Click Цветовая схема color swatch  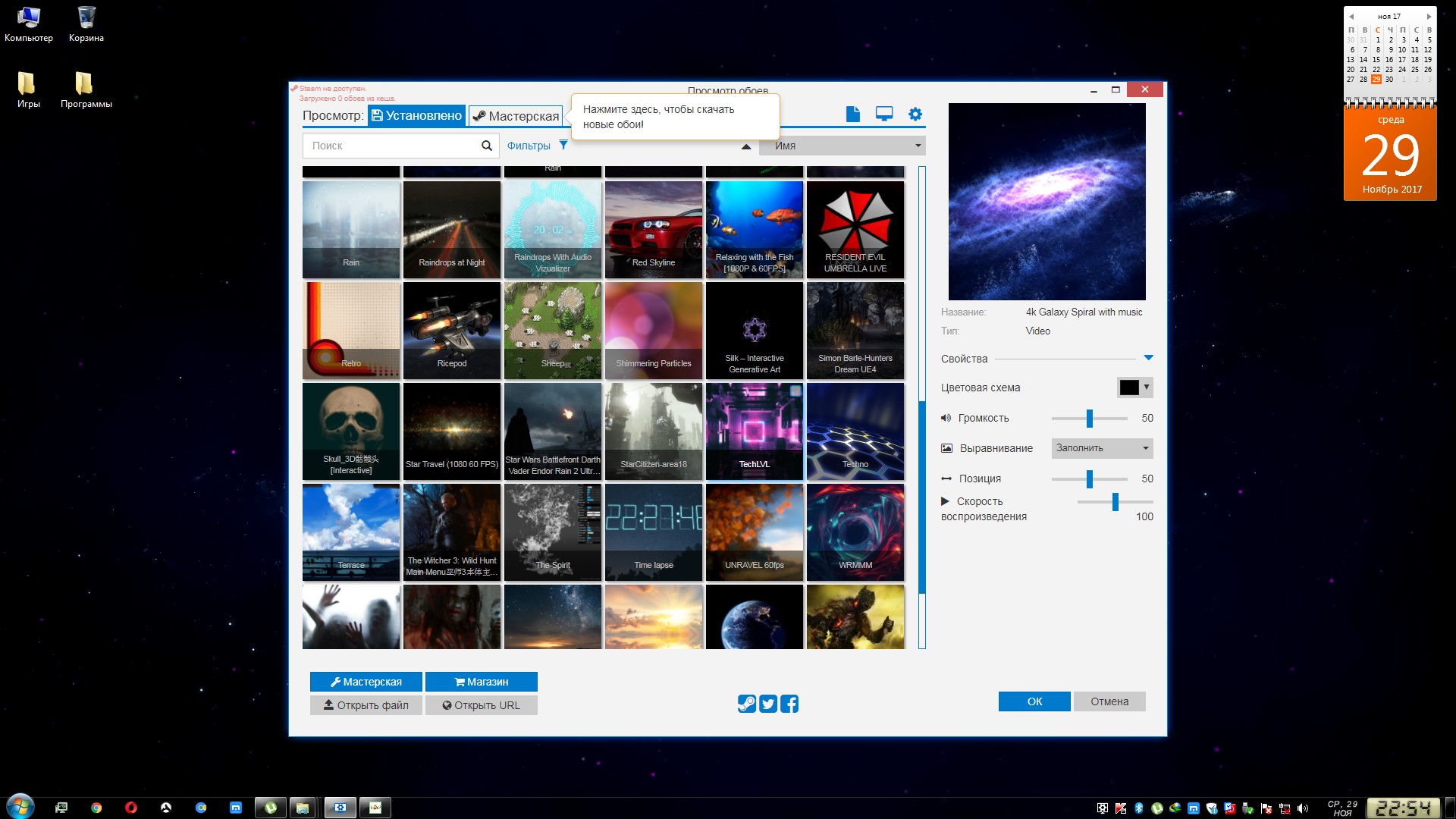point(1129,386)
